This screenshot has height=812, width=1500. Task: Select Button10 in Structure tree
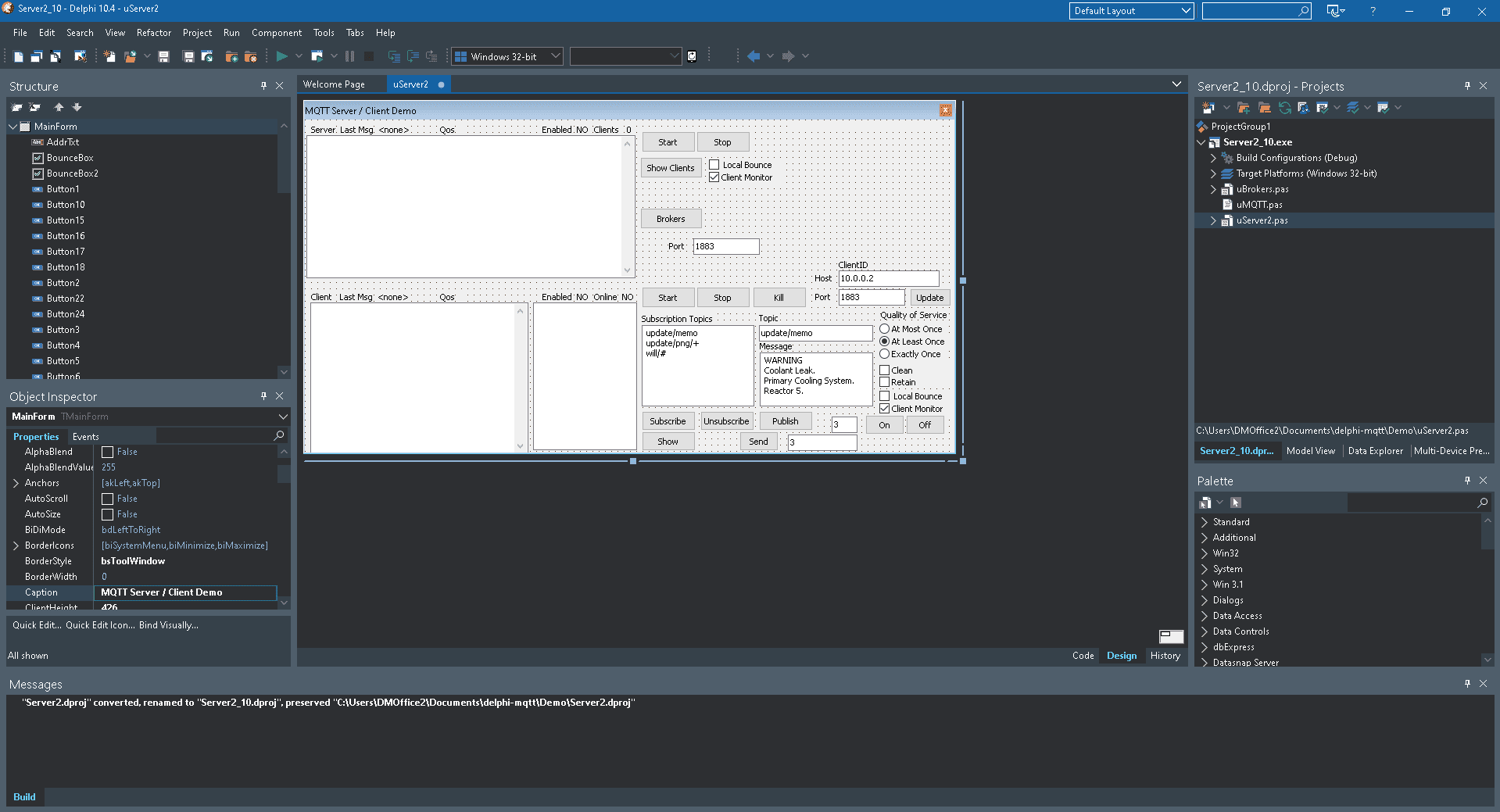click(x=66, y=205)
